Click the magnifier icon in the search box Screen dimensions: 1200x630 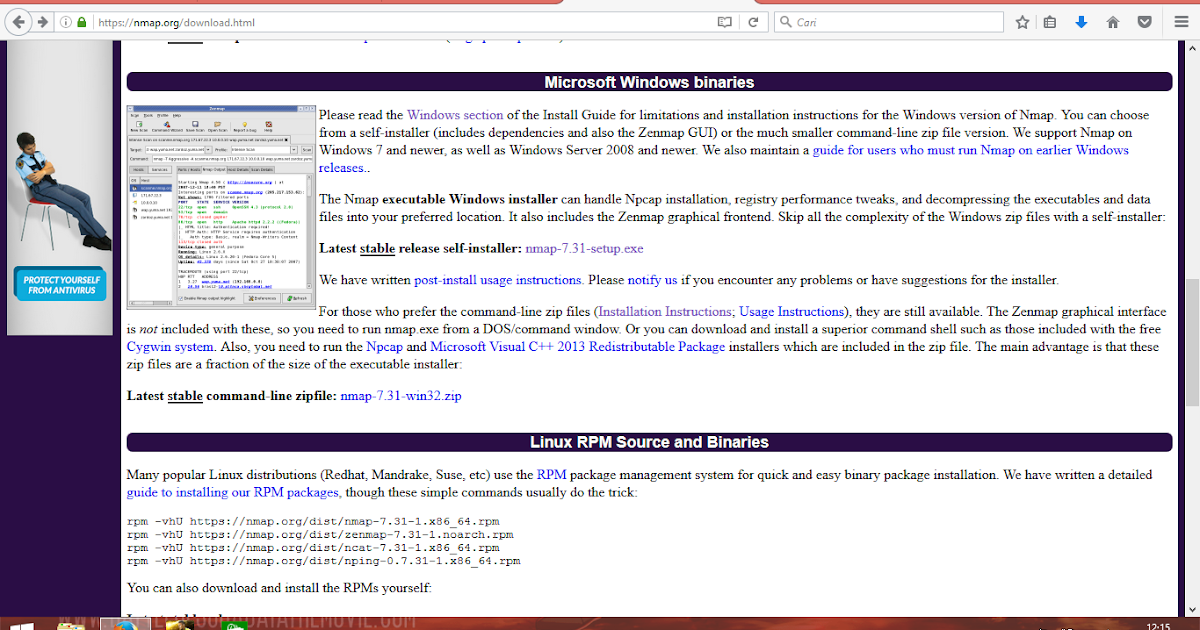point(785,21)
